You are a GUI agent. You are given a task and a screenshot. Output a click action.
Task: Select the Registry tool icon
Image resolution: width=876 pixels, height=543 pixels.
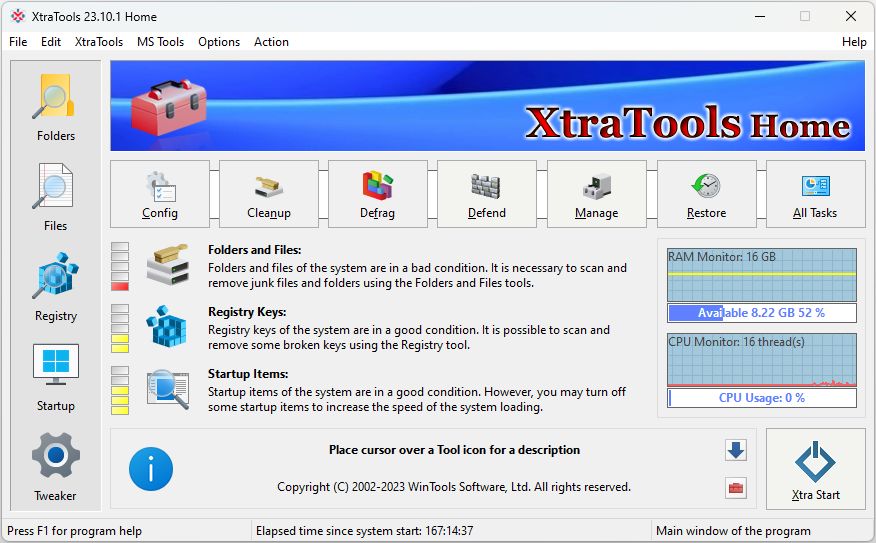coord(55,287)
